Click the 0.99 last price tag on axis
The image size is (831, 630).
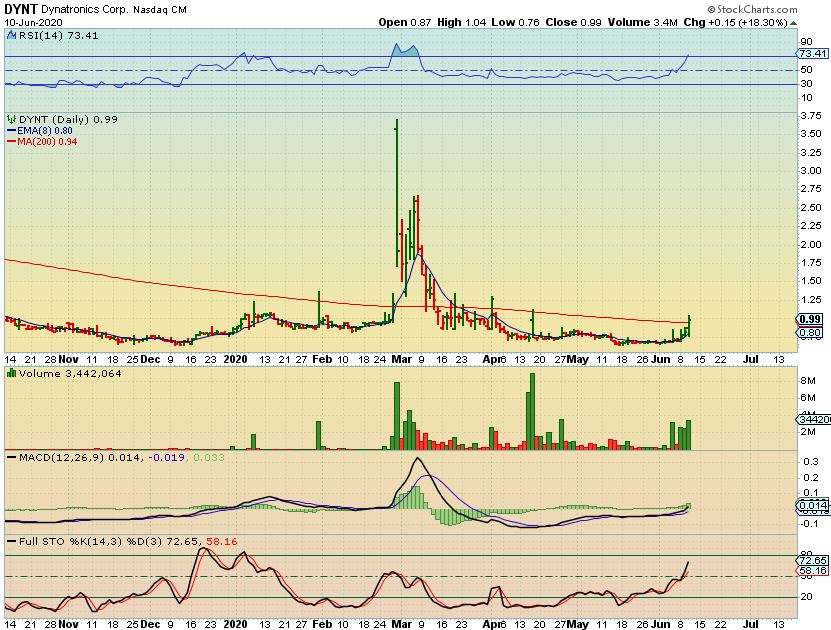pos(810,319)
